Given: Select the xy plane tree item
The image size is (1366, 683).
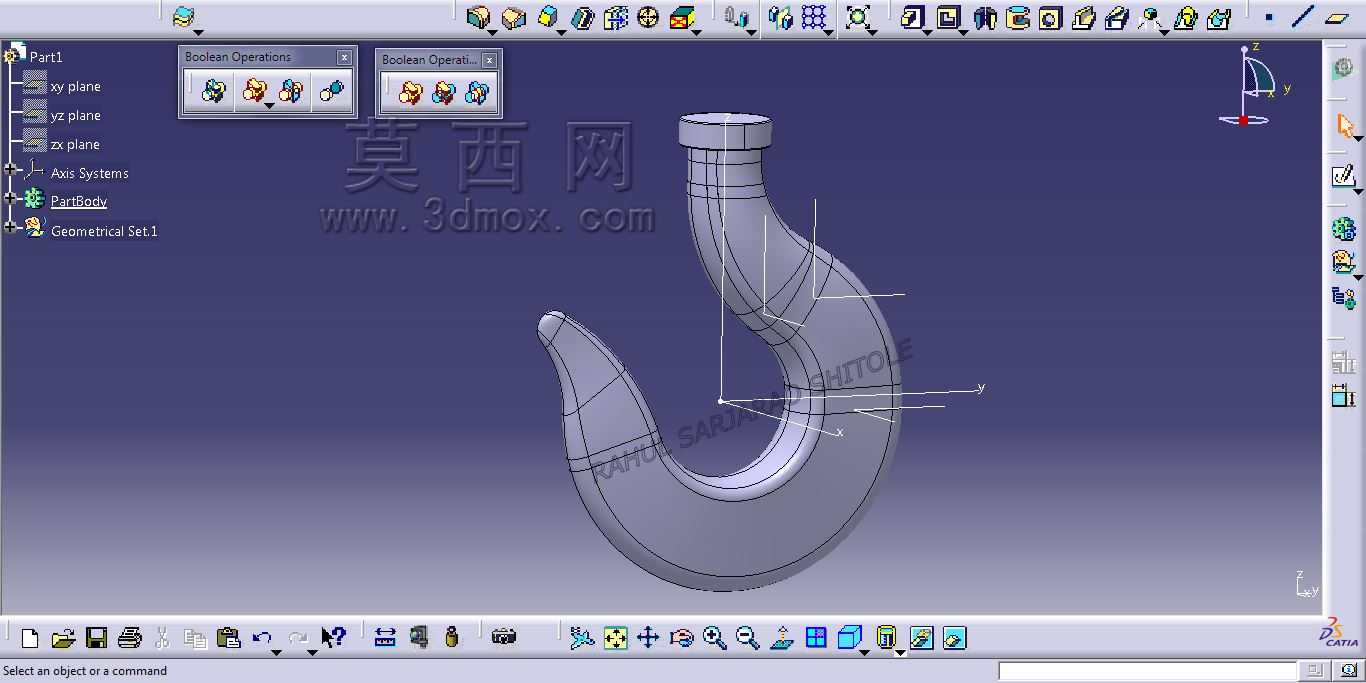Looking at the screenshot, I should point(75,87).
